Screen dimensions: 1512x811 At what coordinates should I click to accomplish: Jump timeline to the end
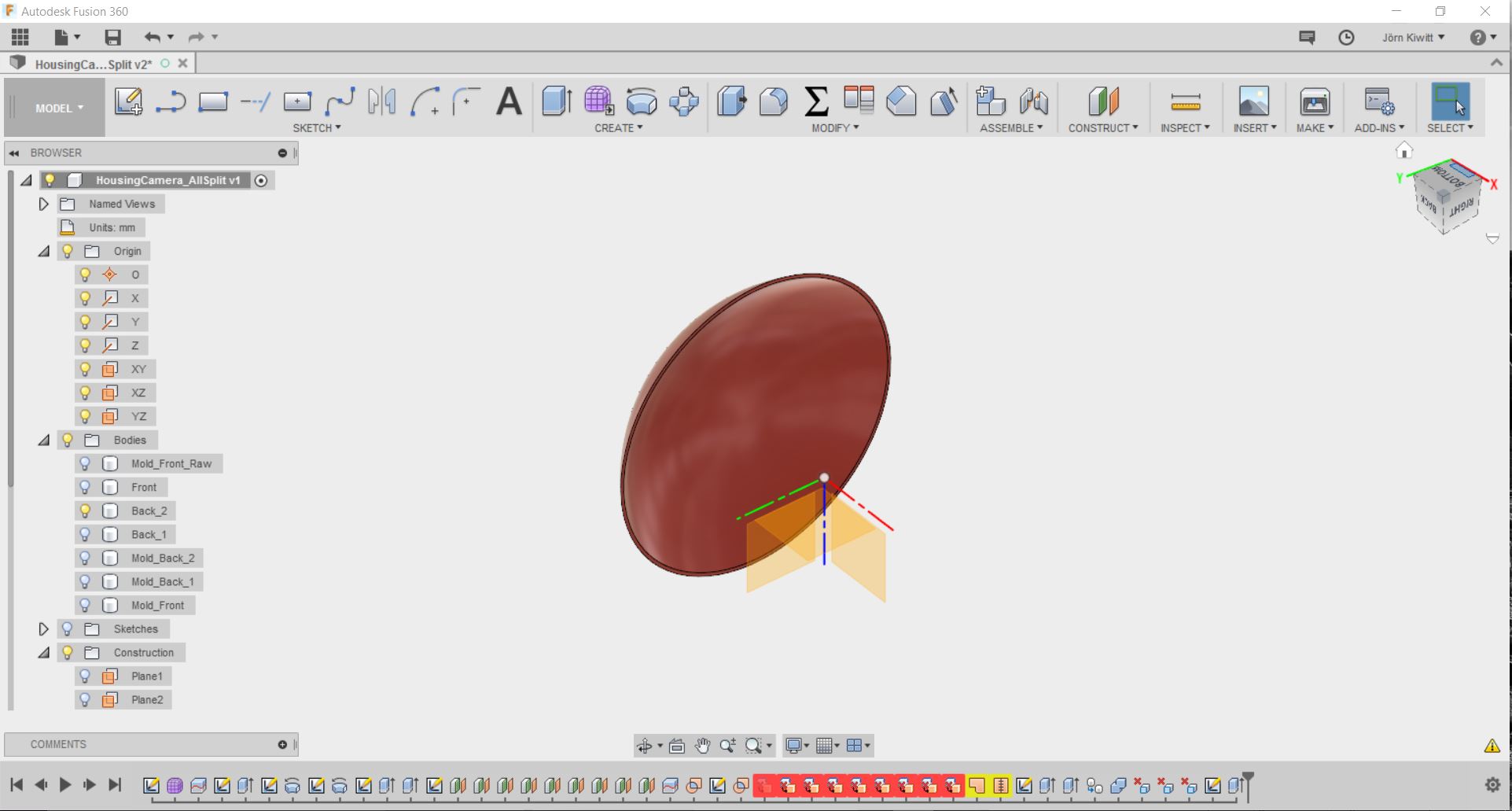(115, 784)
